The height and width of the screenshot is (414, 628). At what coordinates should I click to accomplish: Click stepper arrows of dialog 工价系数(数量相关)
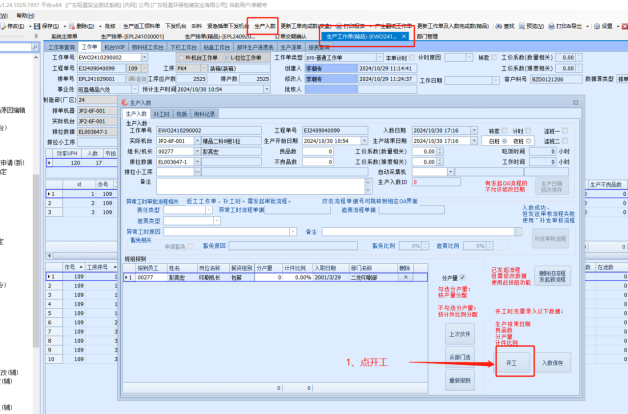pos(440,151)
